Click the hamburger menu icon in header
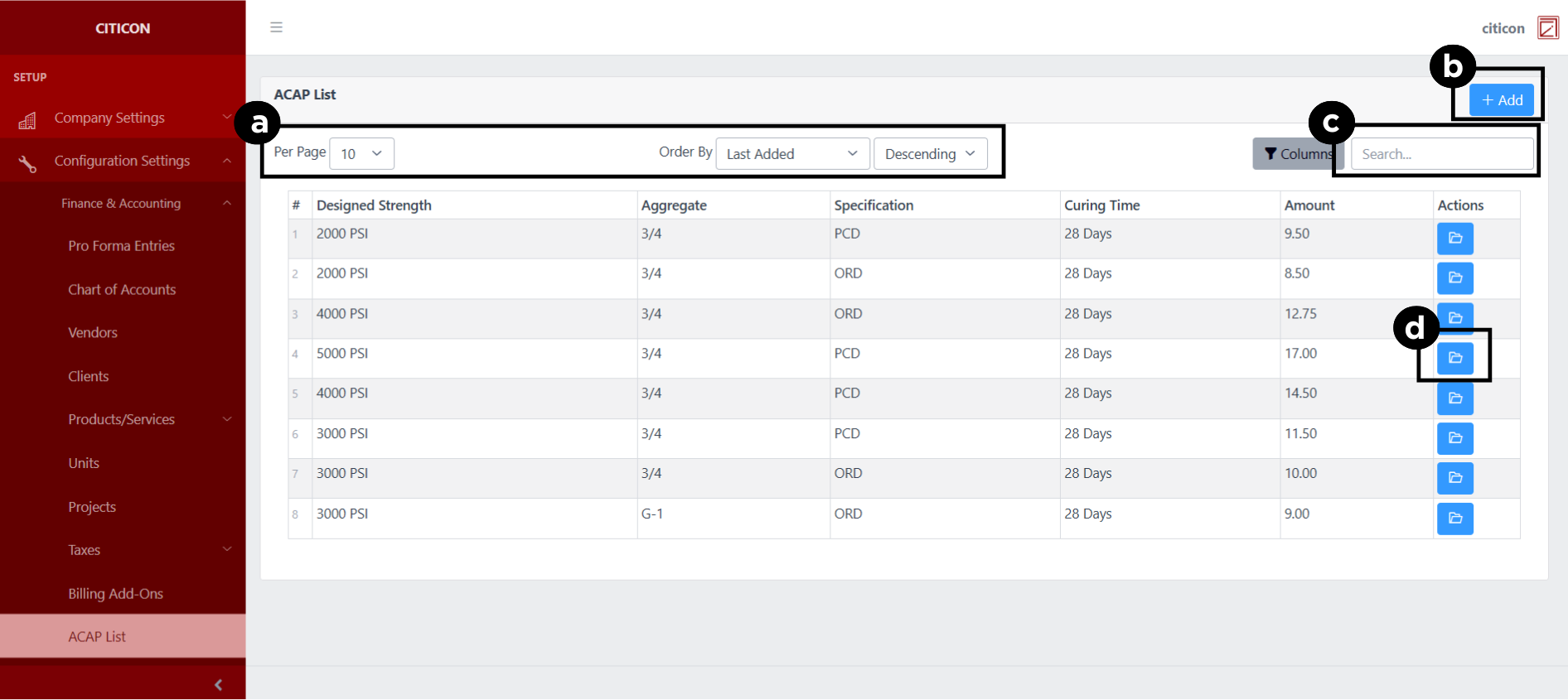The image size is (1568, 700). (276, 27)
